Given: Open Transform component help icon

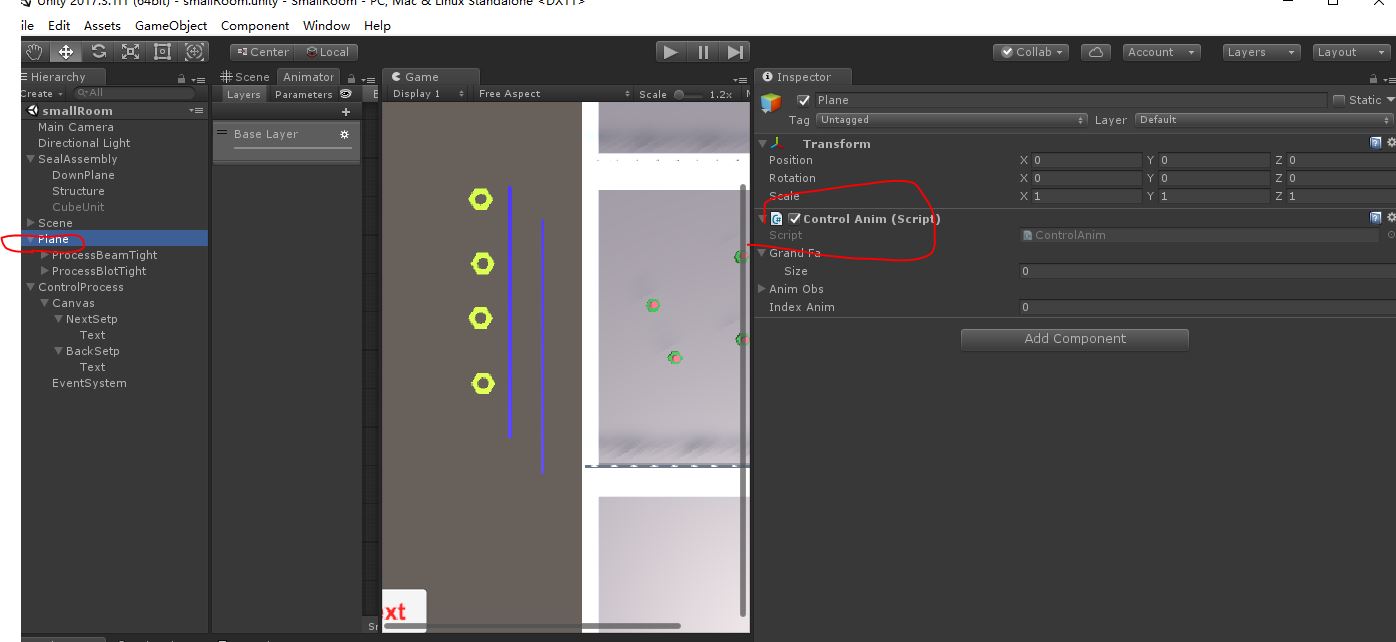Looking at the screenshot, I should (x=1376, y=143).
